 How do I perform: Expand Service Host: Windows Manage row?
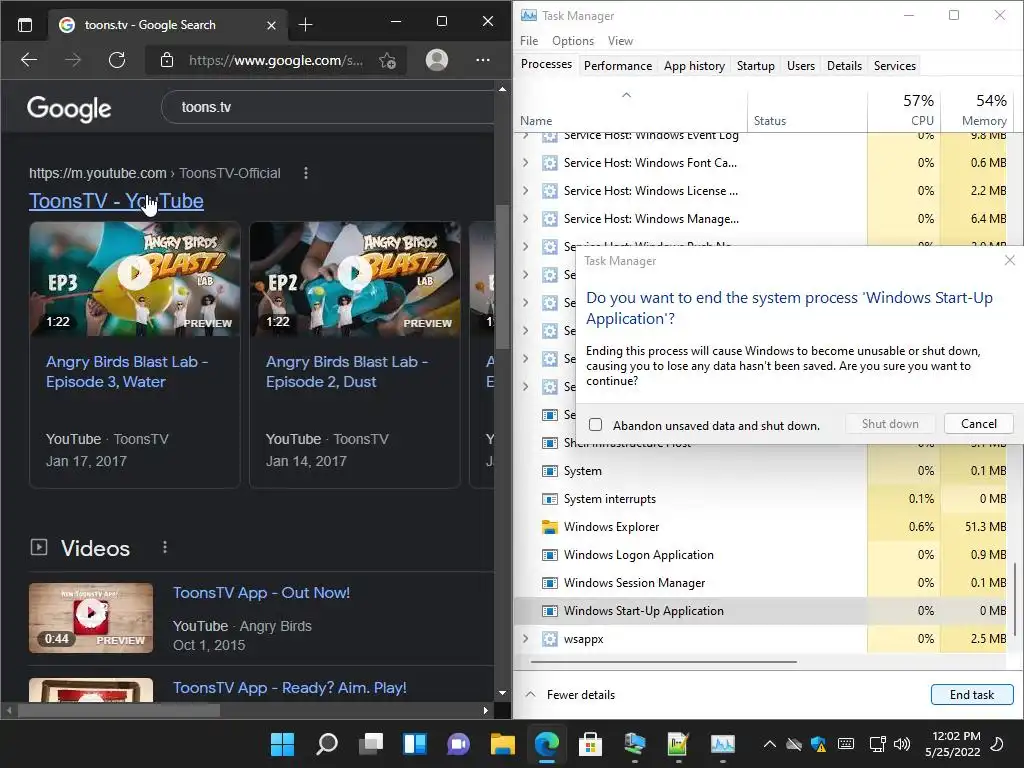point(526,219)
